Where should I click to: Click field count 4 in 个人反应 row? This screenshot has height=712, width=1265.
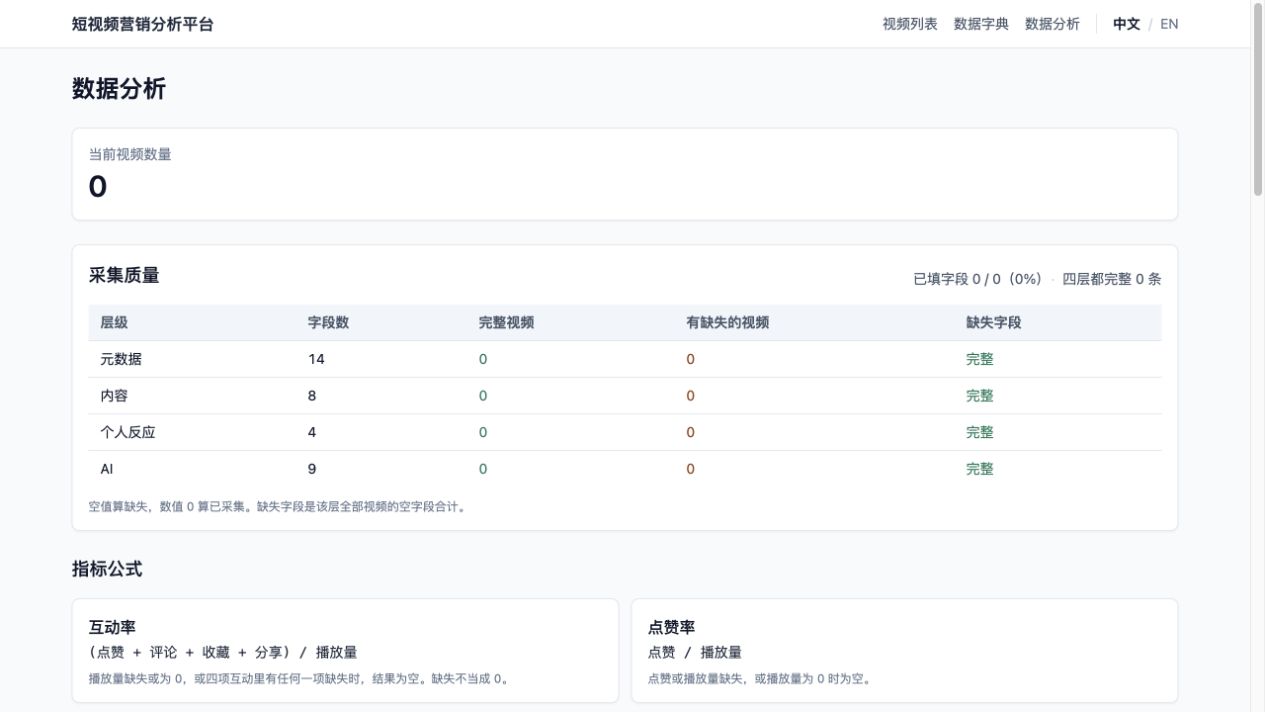312,432
